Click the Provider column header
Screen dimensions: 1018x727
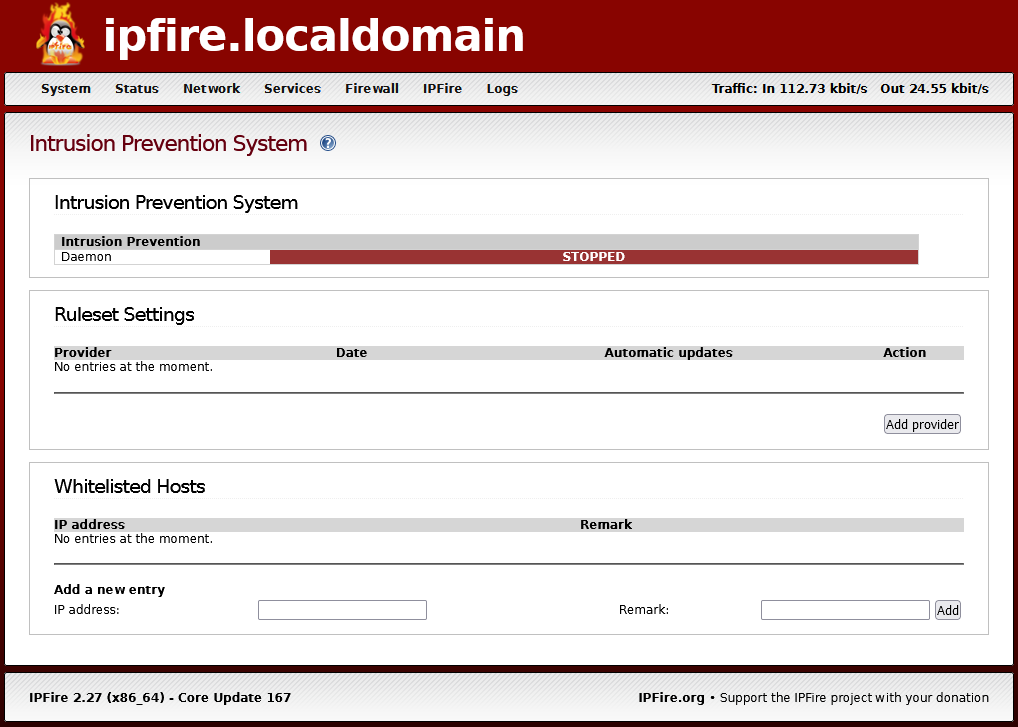tap(83, 353)
